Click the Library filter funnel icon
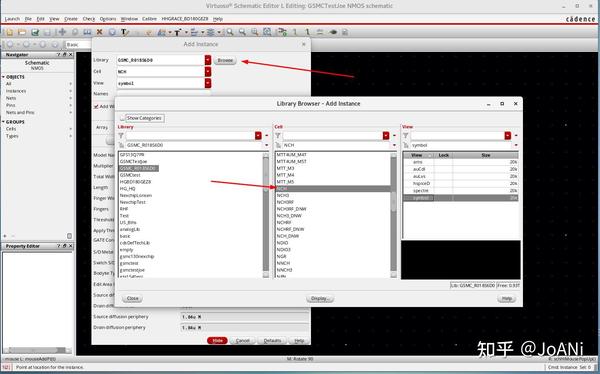This screenshot has width=600, height=374. tap(121, 136)
